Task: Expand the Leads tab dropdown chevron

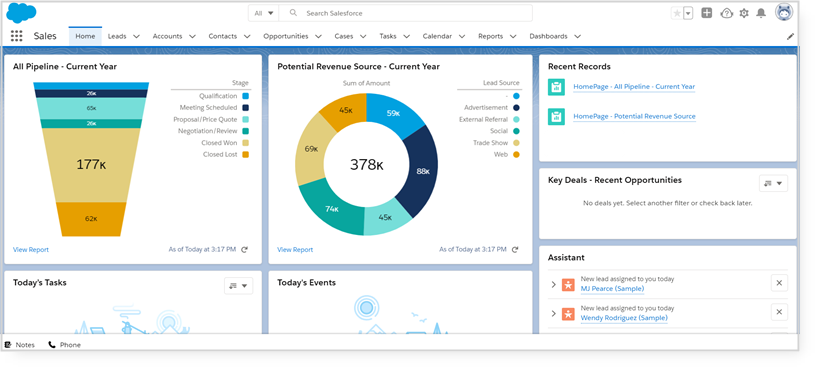Action: tap(137, 36)
